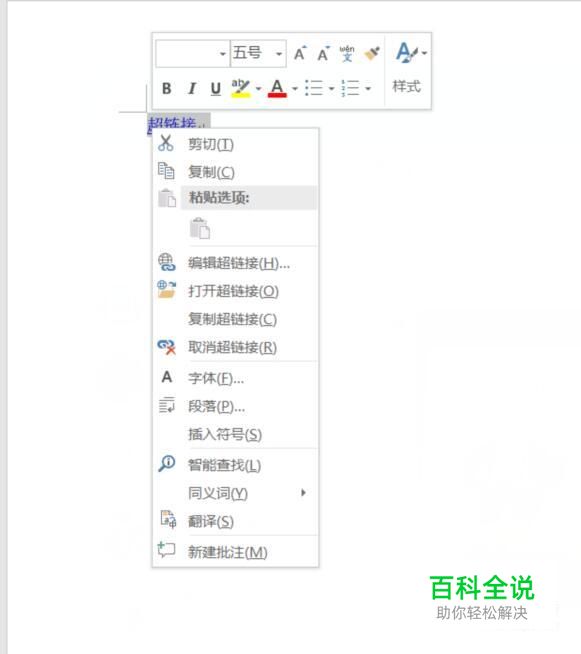
Task: Click the new comment bubble icon
Action: pos(166,550)
